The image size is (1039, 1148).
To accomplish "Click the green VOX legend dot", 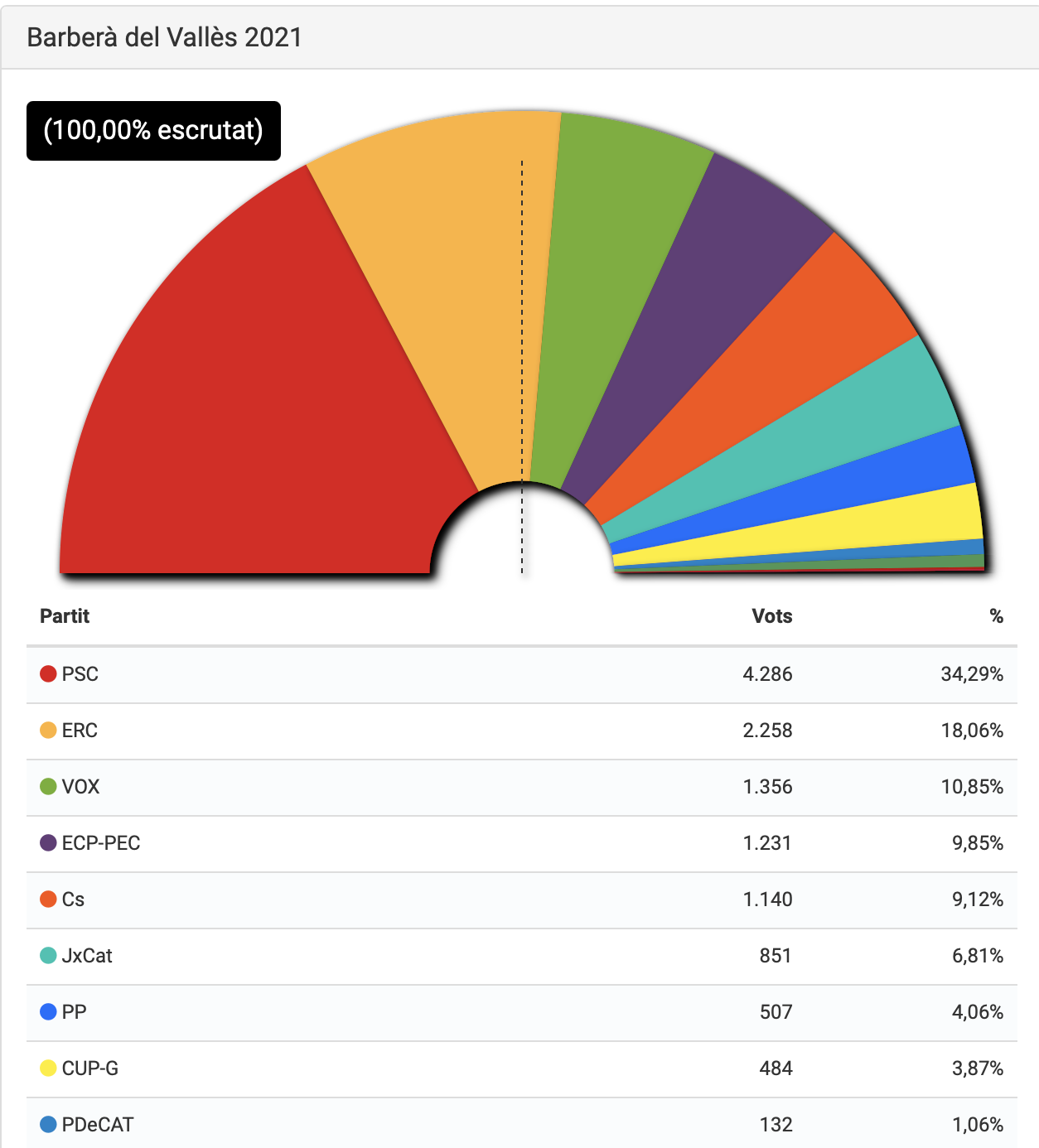I will click(48, 787).
